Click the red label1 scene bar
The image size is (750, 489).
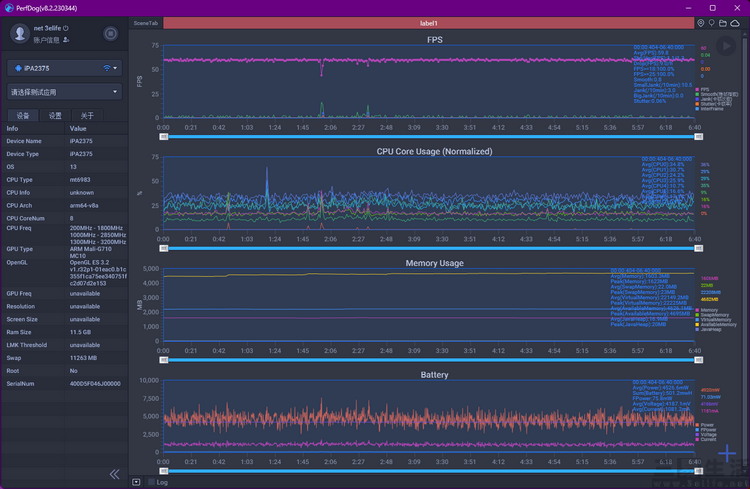(429, 23)
